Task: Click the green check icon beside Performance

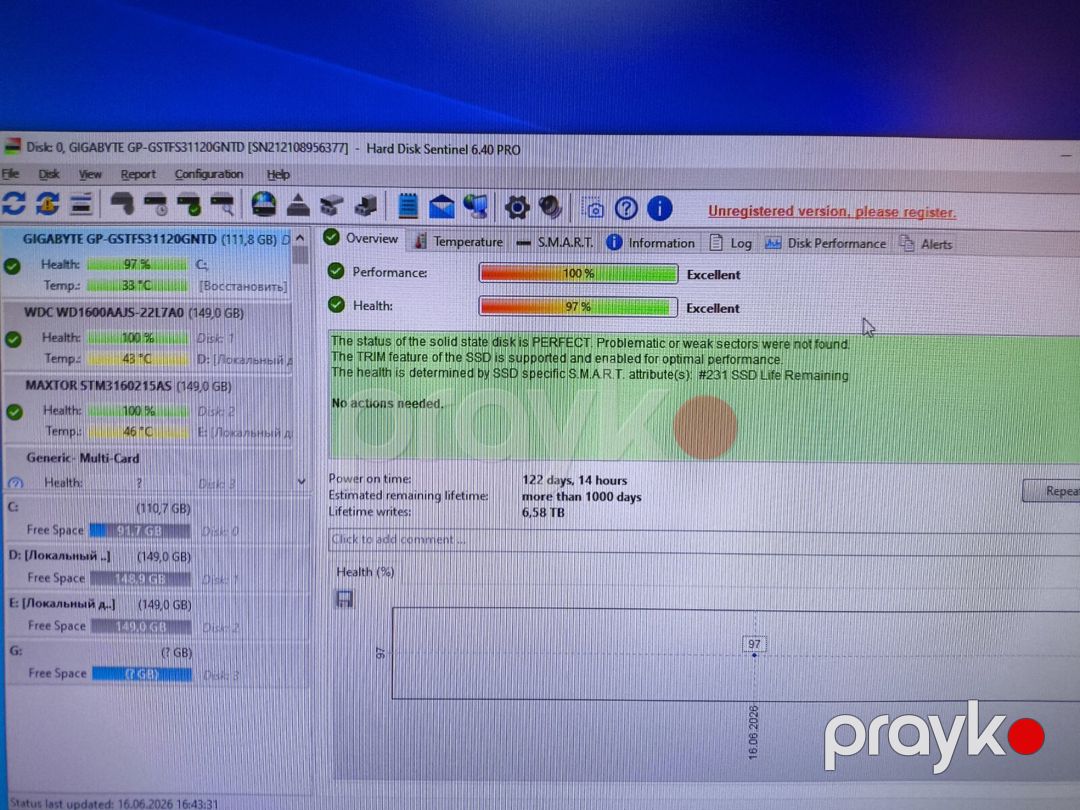Action: click(x=336, y=271)
